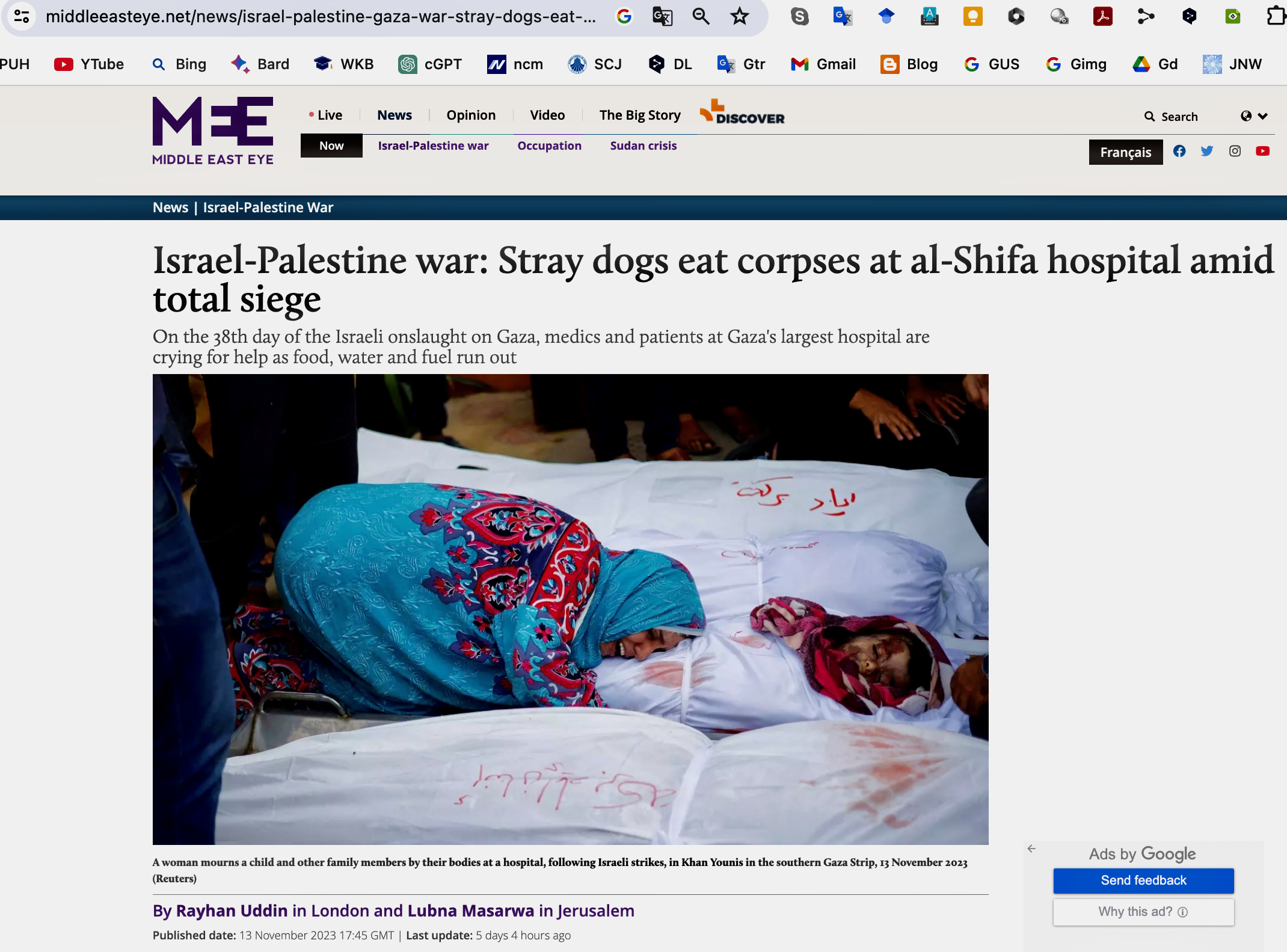Click the Send feedback ad button

[x=1143, y=880]
